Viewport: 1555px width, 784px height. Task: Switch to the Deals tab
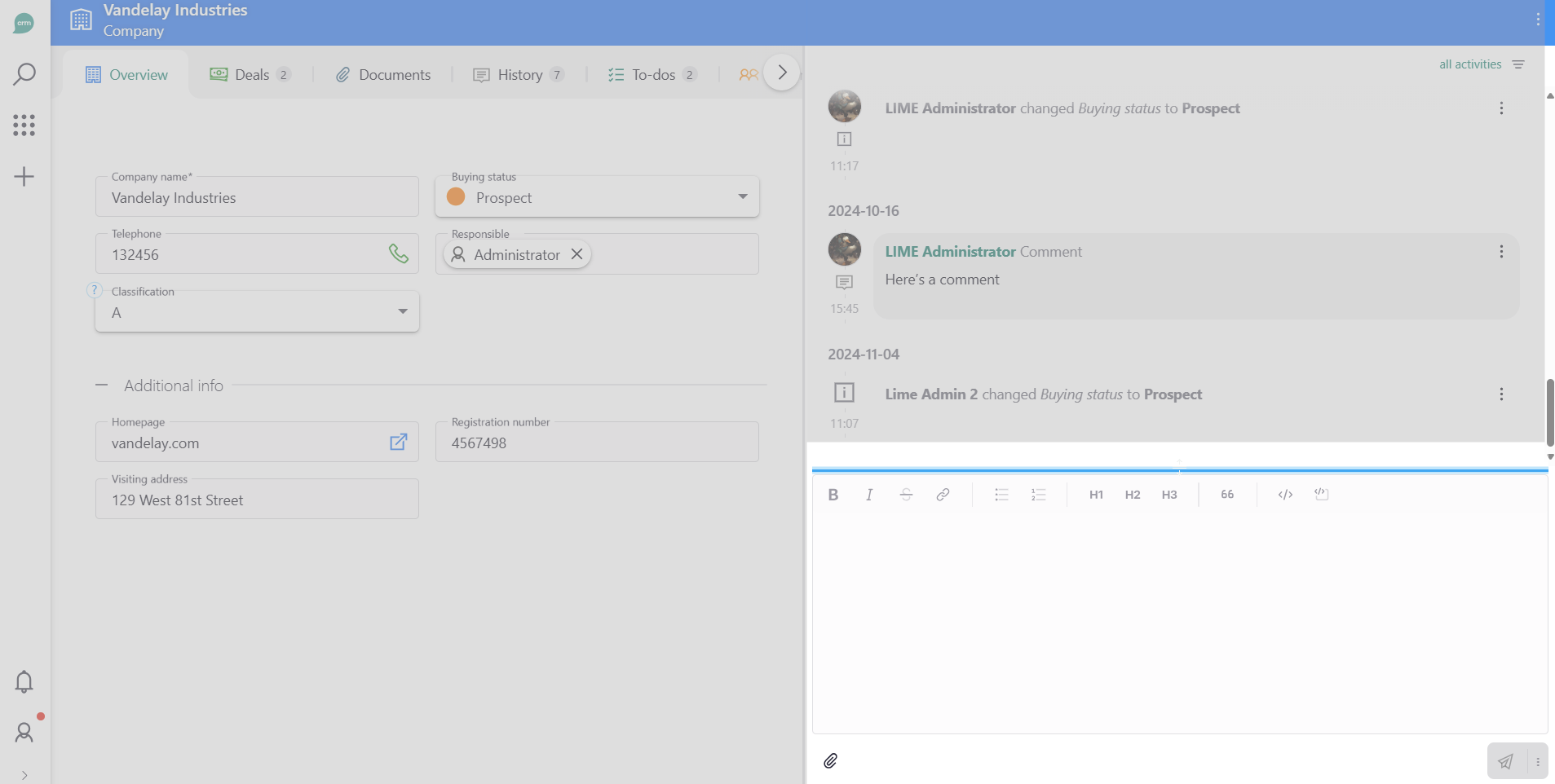tap(250, 75)
